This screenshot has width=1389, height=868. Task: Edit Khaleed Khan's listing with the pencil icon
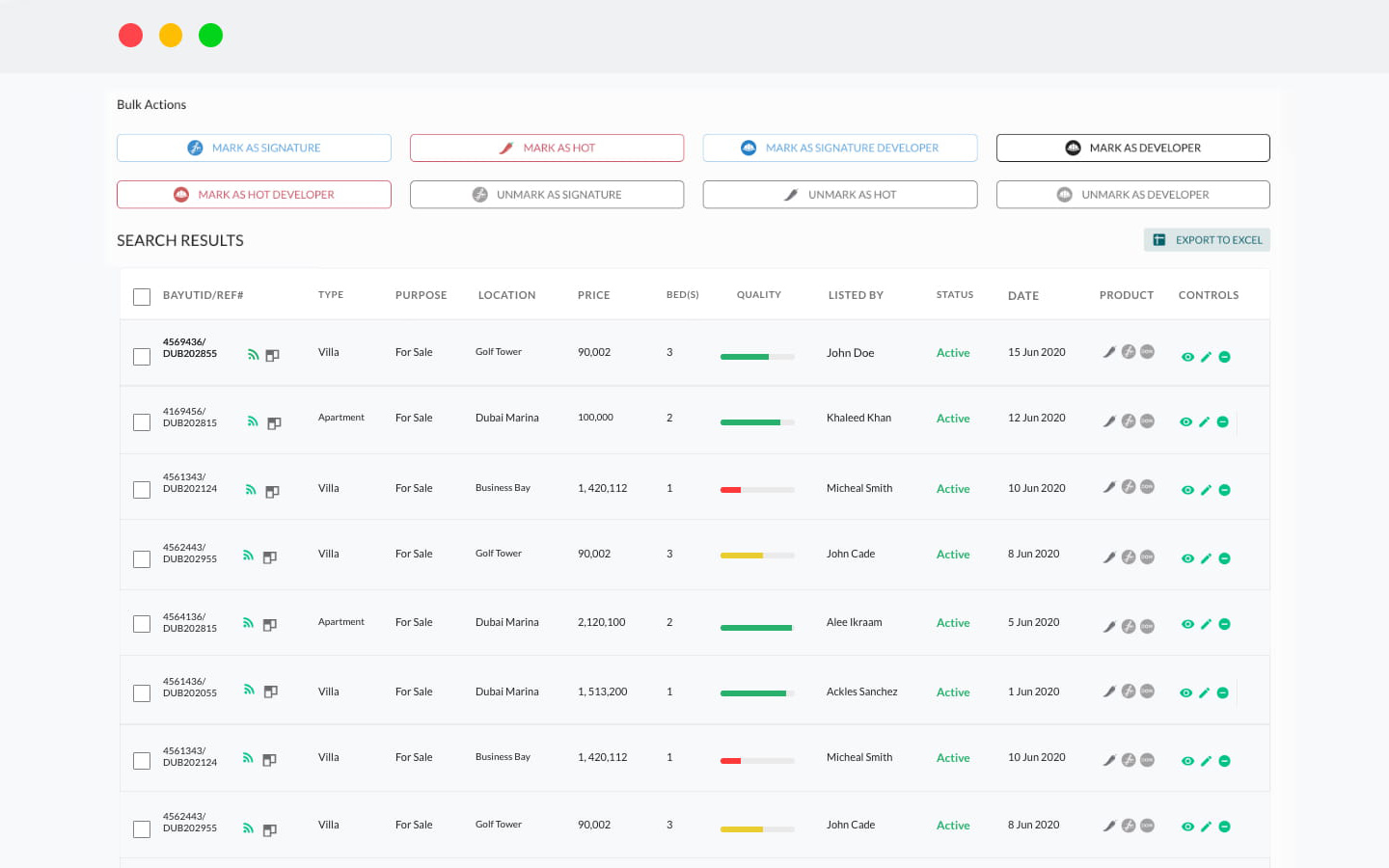pyautogui.click(x=1206, y=421)
